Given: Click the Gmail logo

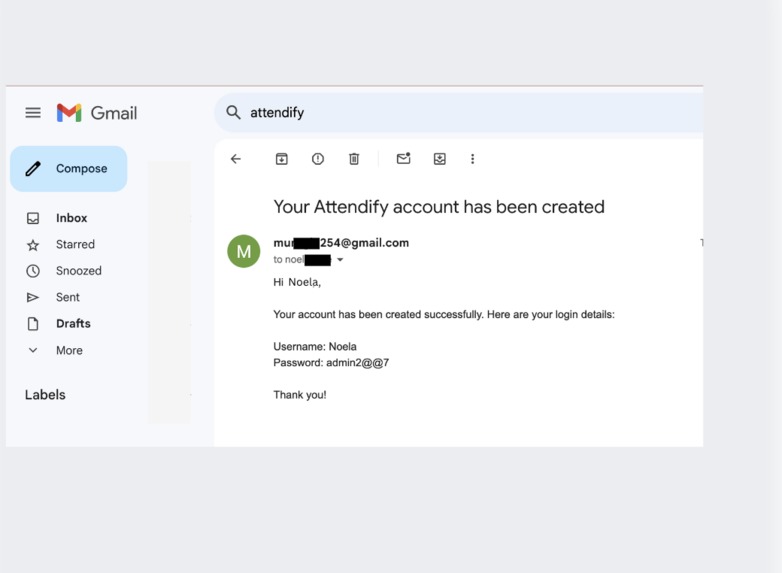Looking at the screenshot, I should click(x=97, y=113).
